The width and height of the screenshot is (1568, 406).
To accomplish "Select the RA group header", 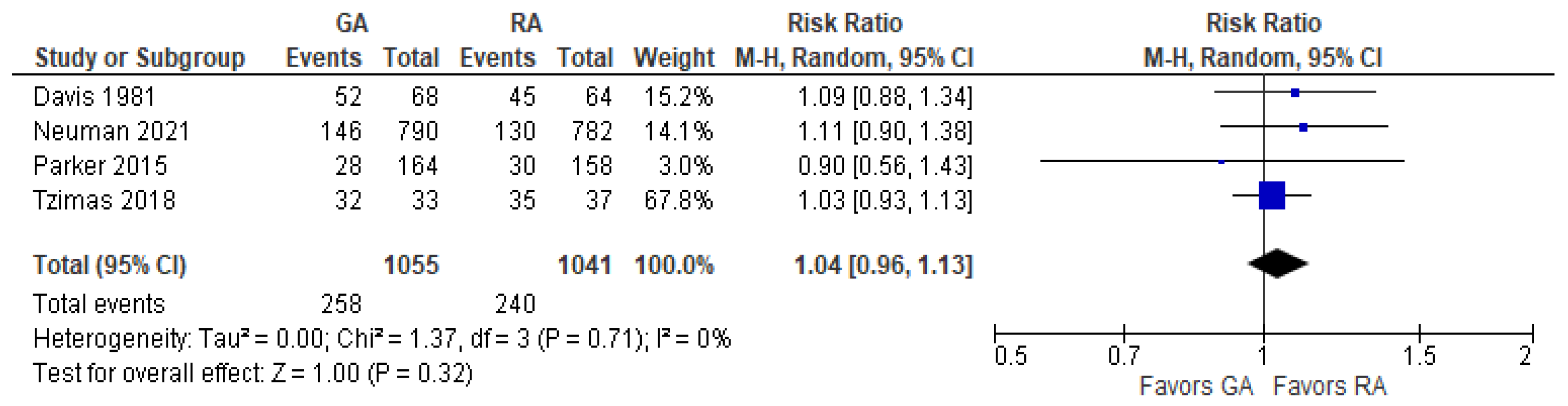I will click(526, 24).
